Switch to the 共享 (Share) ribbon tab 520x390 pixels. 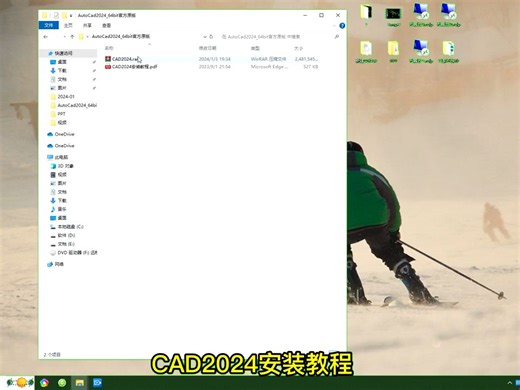click(87, 25)
